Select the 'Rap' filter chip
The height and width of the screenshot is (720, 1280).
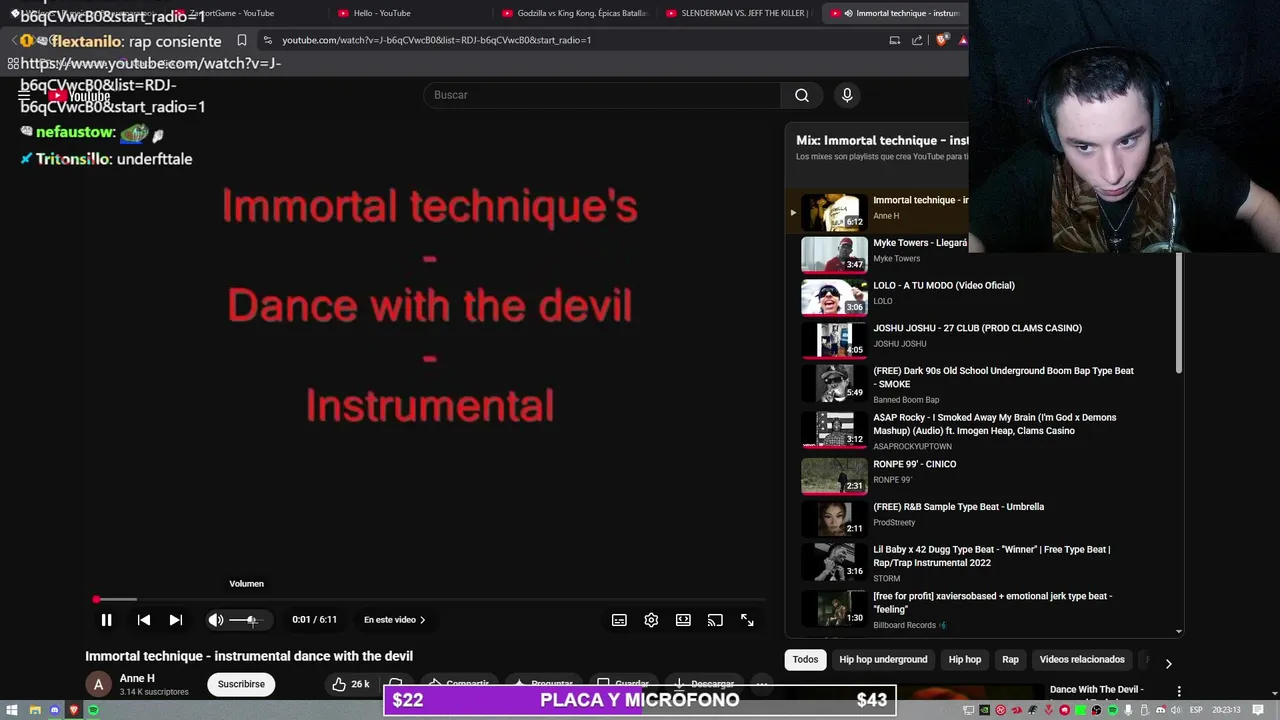[x=1010, y=660]
